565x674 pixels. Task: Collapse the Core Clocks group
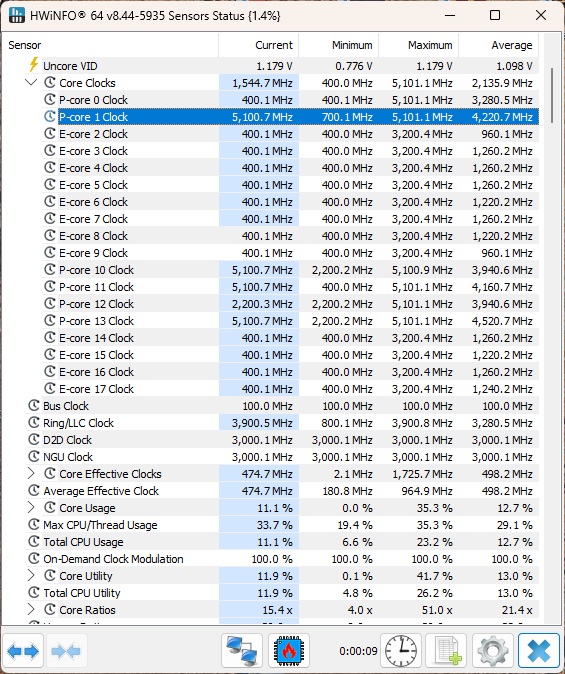31,82
